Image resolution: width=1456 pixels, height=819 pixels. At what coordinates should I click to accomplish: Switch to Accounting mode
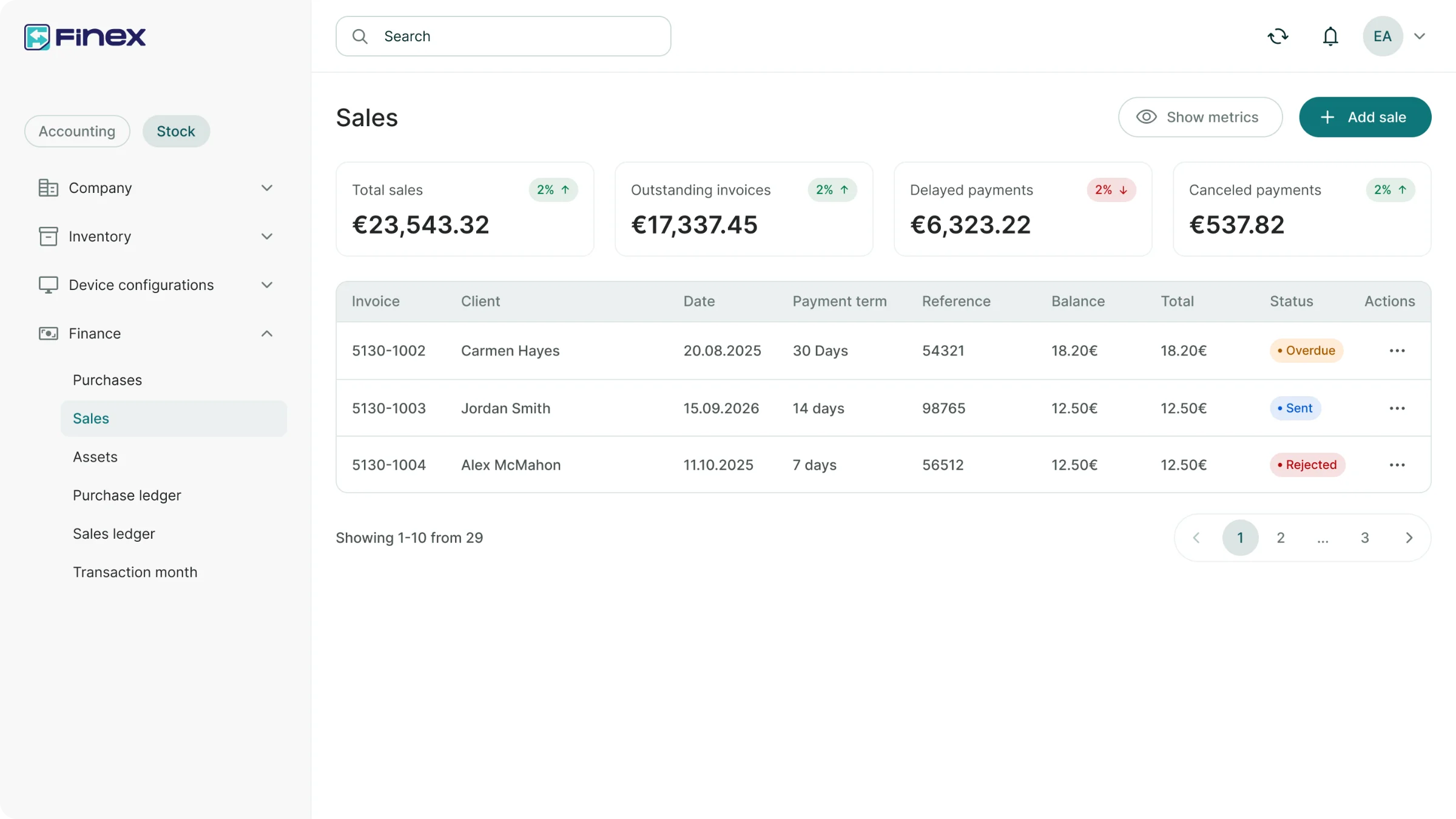(77, 131)
